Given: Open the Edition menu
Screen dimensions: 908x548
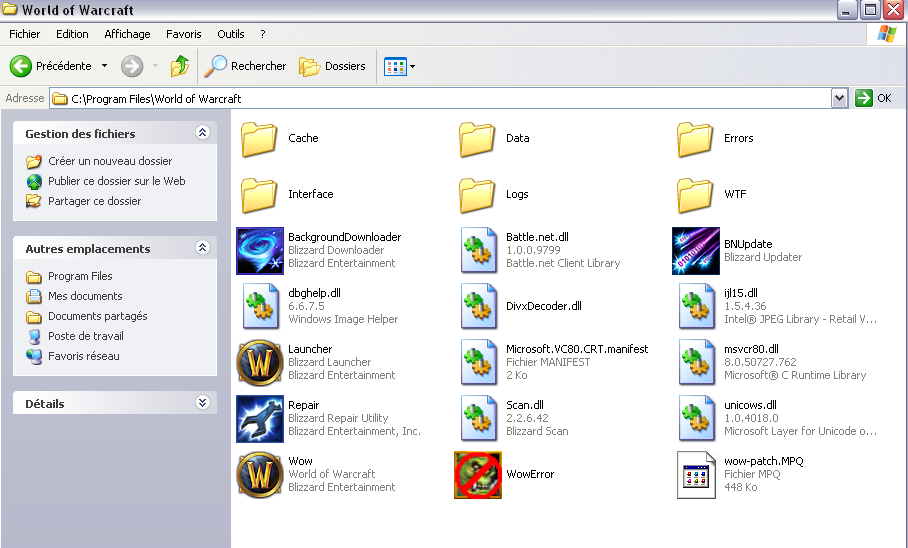Looking at the screenshot, I should (72, 34).
